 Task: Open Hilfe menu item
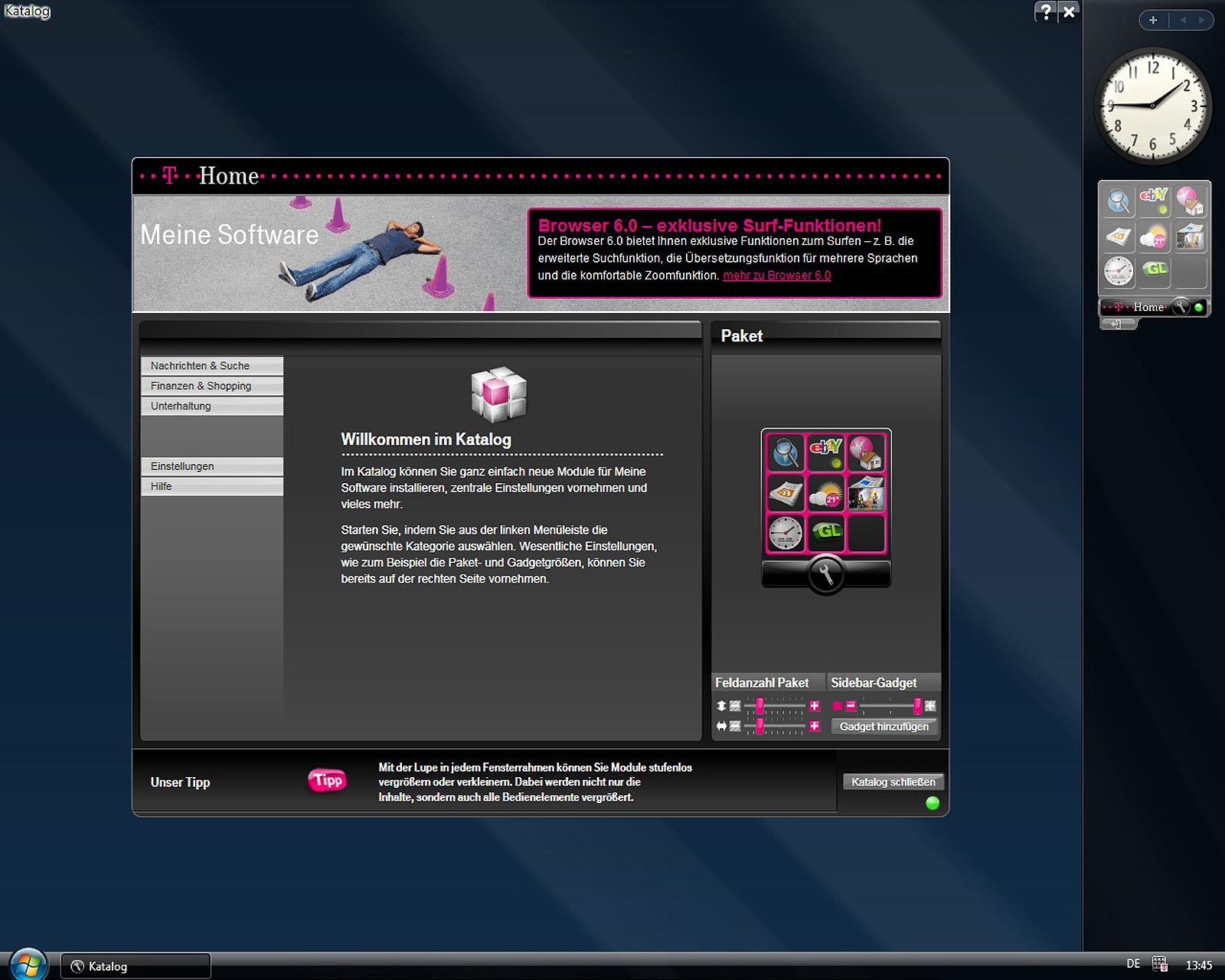(212, 486)
